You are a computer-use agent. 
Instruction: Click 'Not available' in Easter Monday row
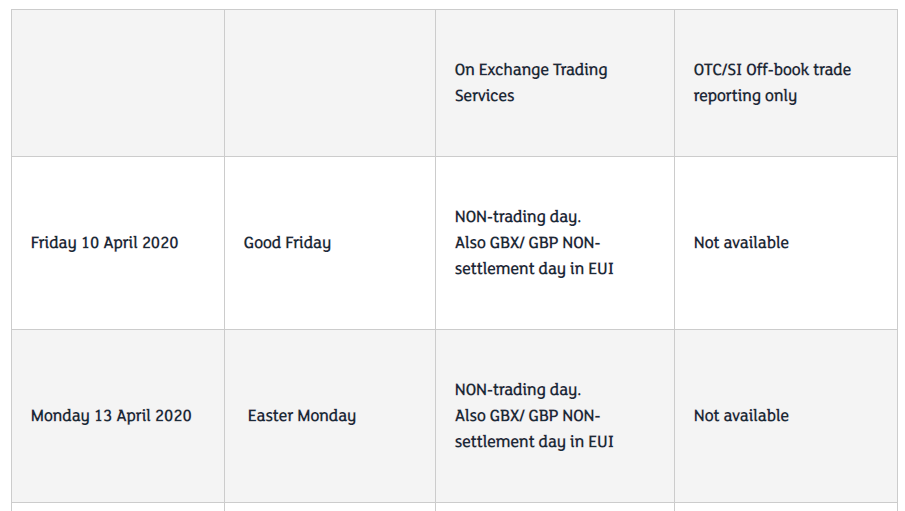click(x=741, y=416)
